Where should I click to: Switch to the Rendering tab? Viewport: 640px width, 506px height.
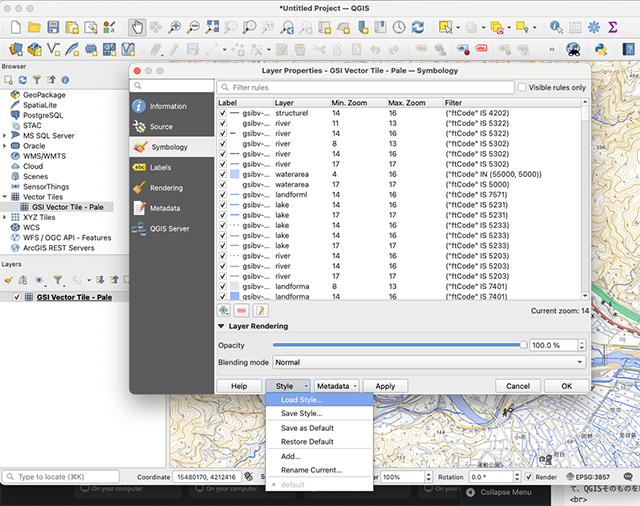click(172, 188)
